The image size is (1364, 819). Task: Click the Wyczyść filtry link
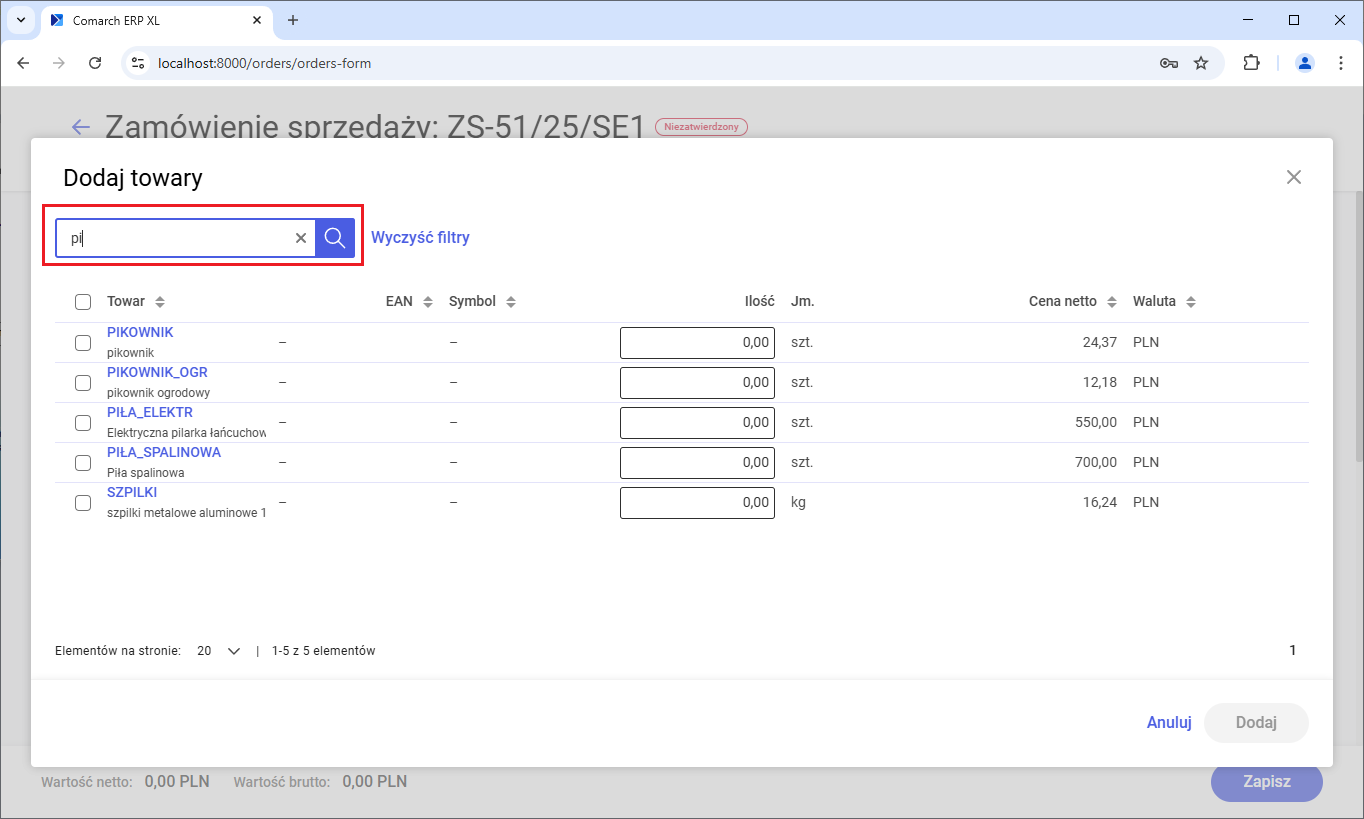coord(420,238)
